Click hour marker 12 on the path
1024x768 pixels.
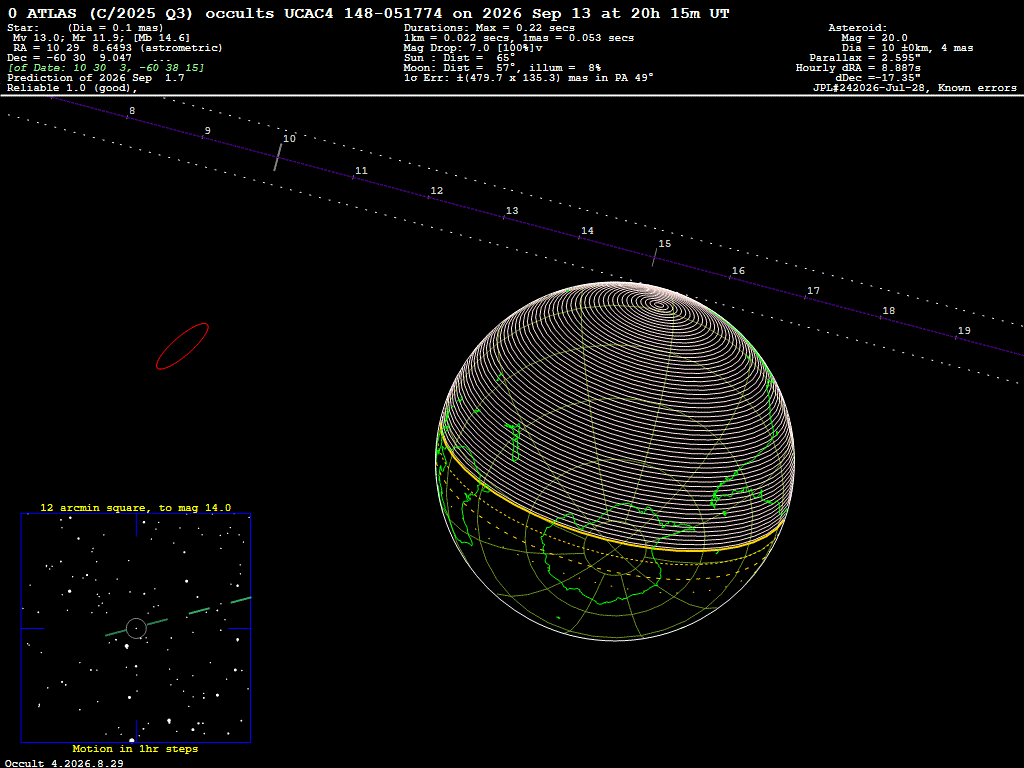[x=436, y=191]
